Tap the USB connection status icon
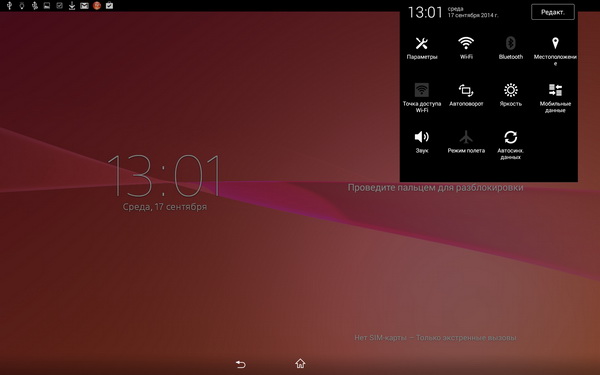600x375 pixels. point(9,5)
